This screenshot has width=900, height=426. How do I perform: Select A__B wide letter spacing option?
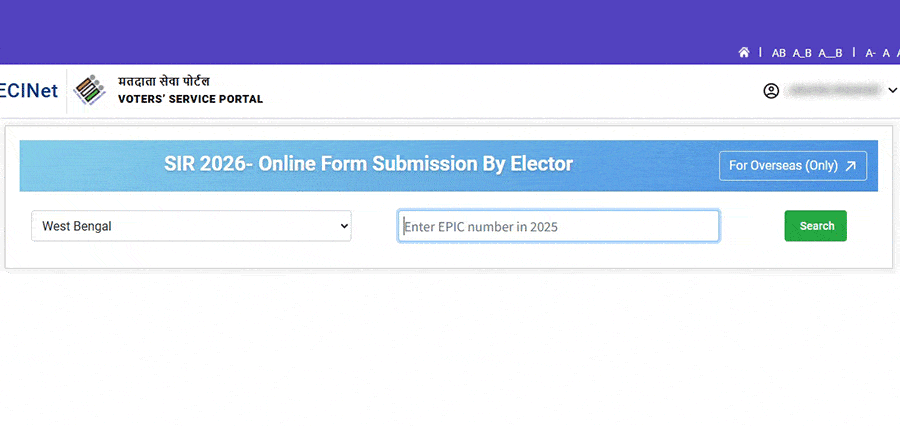tap(830, 52)
